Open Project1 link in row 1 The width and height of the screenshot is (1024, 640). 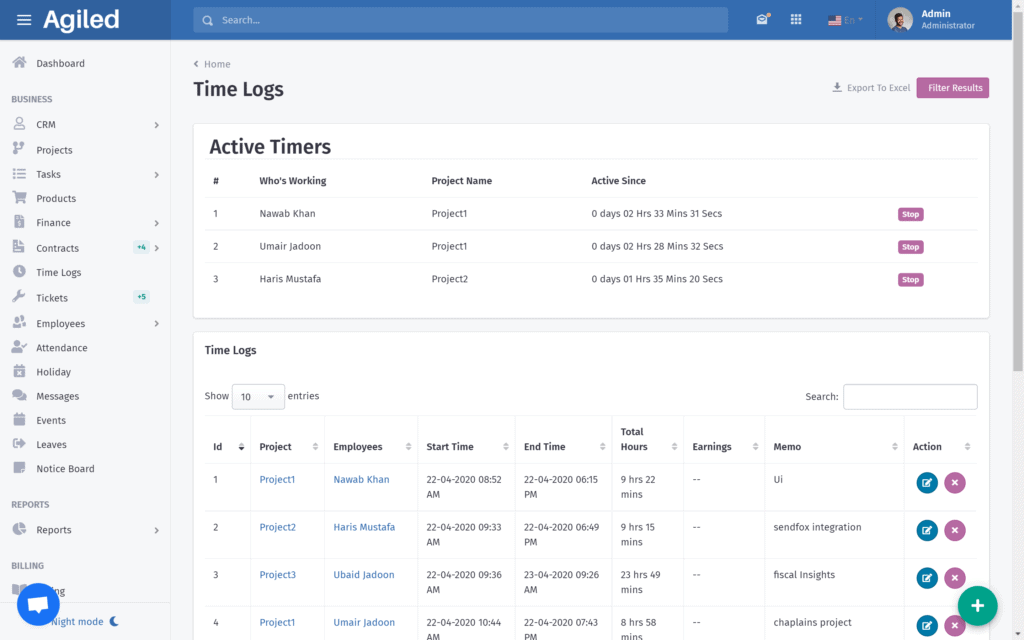277,479
